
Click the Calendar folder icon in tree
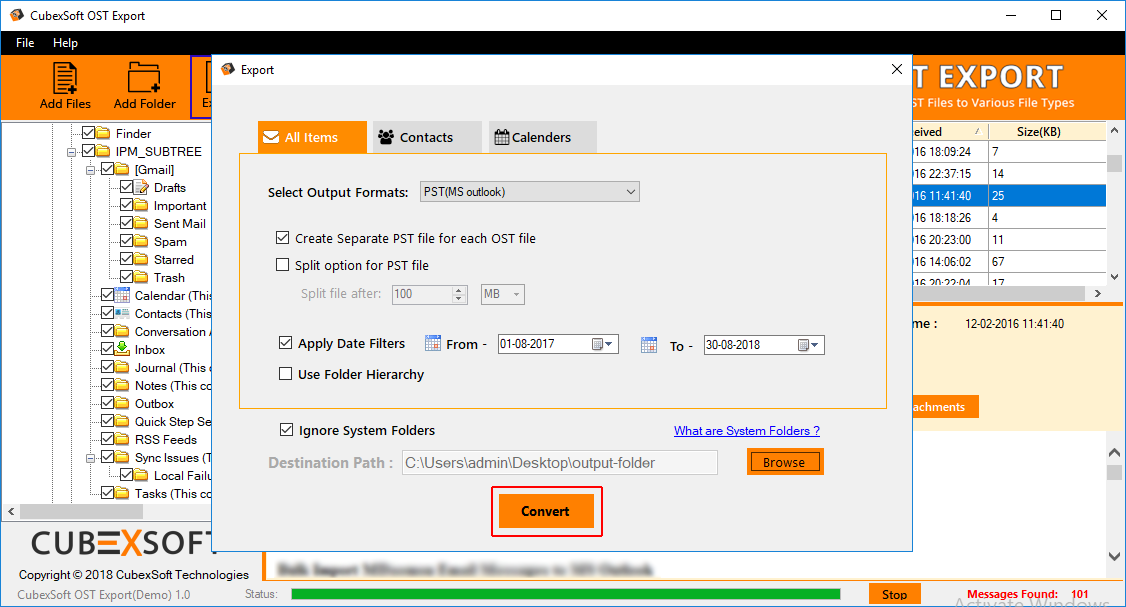(x=122, y=295)
